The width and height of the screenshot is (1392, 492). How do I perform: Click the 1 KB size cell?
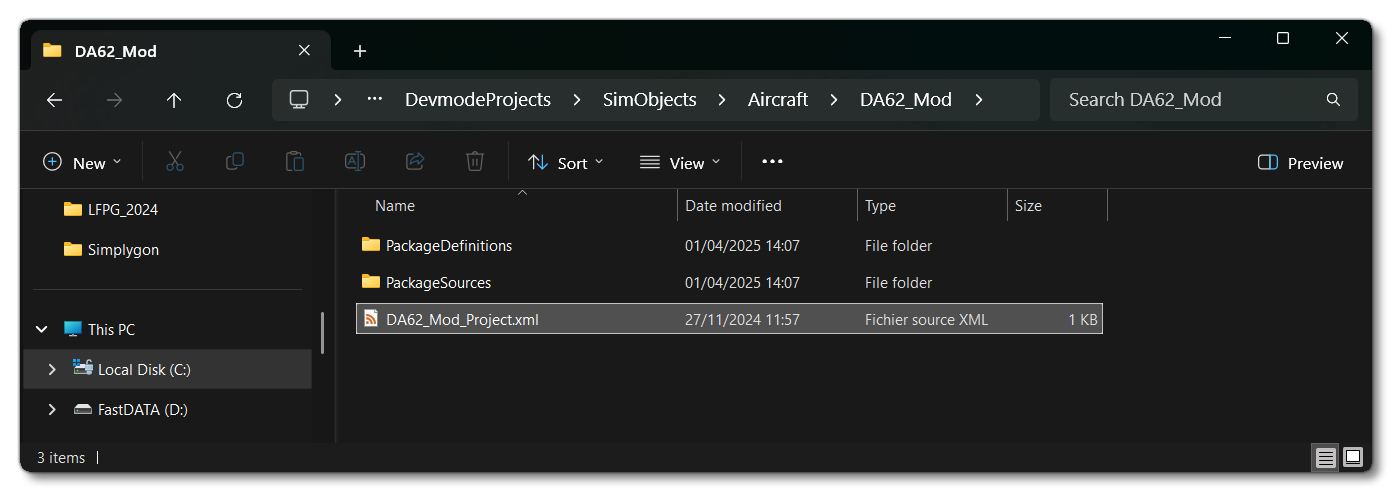(x=1082, y=319)
